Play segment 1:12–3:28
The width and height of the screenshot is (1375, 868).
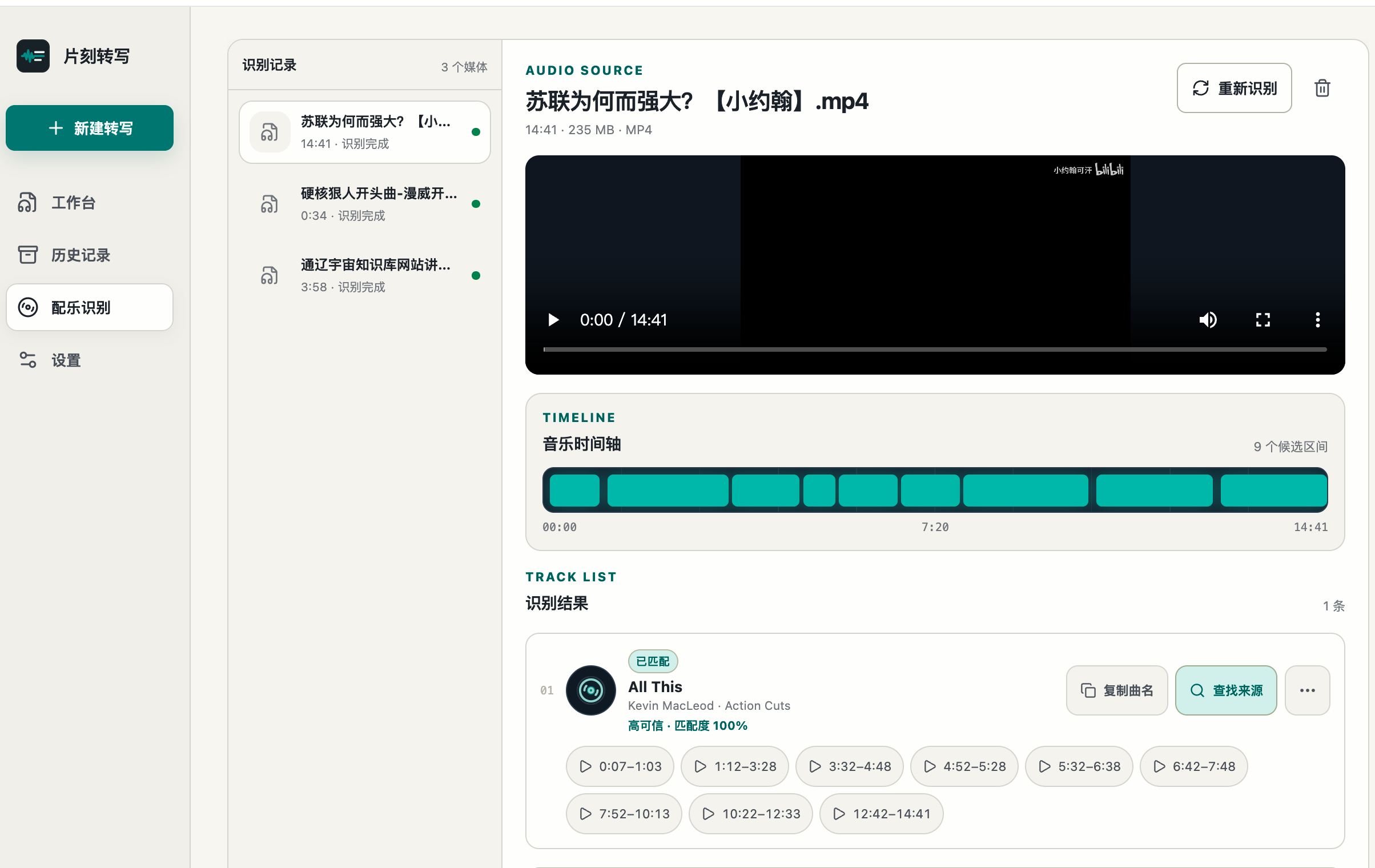tap(735, 766)
